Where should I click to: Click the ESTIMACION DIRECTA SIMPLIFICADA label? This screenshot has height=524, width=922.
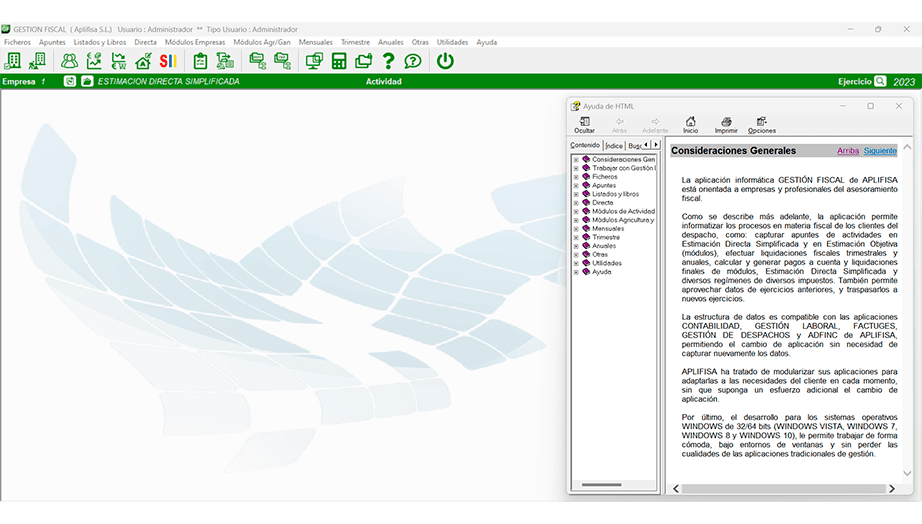[x=169, y=81]
